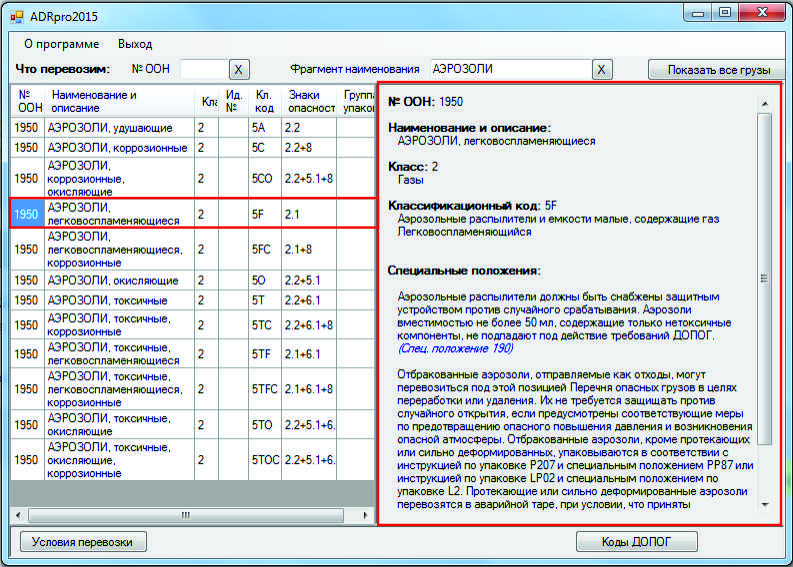The image size is (793, 567).
Task: Clear the № ООН field with X button
Action: point(239,69)
